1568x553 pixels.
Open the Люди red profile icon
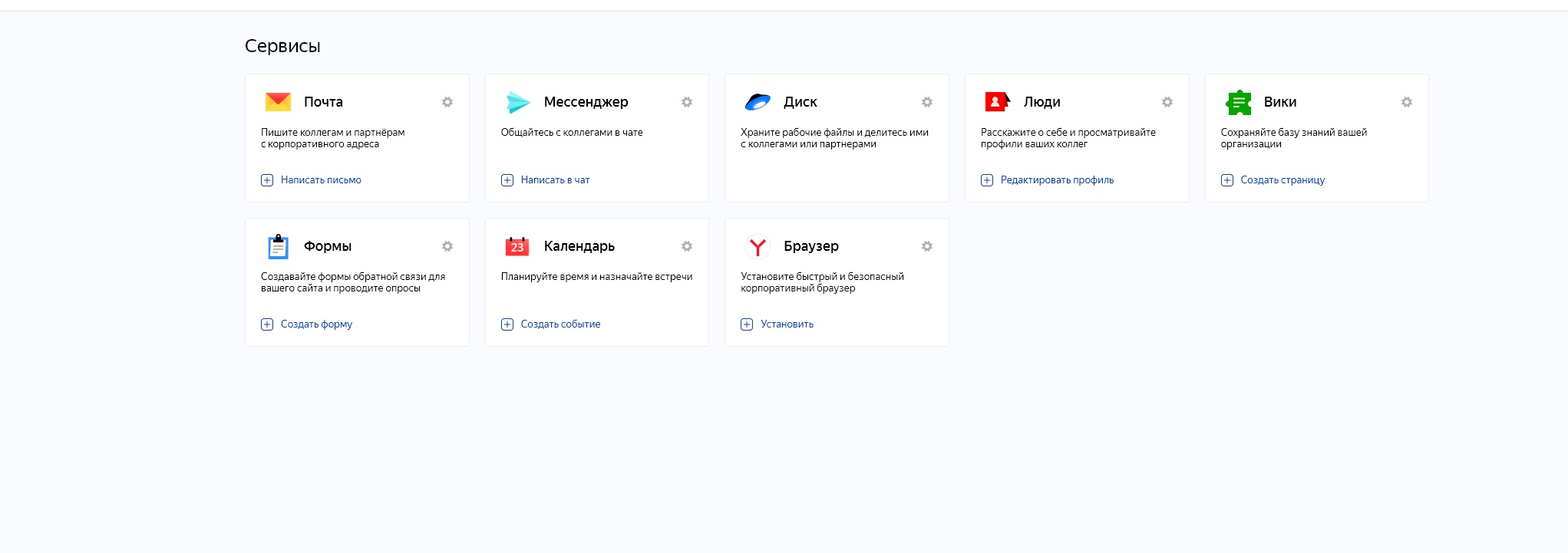(x=997, y=101)
